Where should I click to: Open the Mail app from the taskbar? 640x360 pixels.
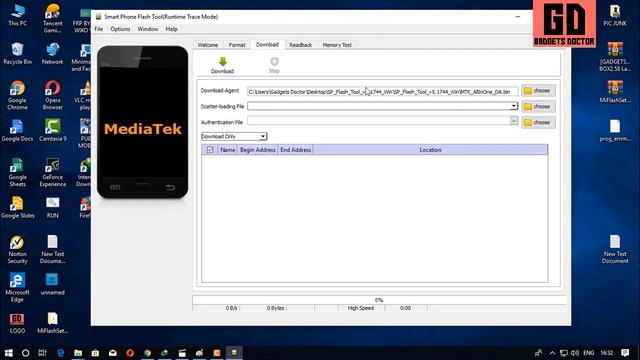point(113,353)
